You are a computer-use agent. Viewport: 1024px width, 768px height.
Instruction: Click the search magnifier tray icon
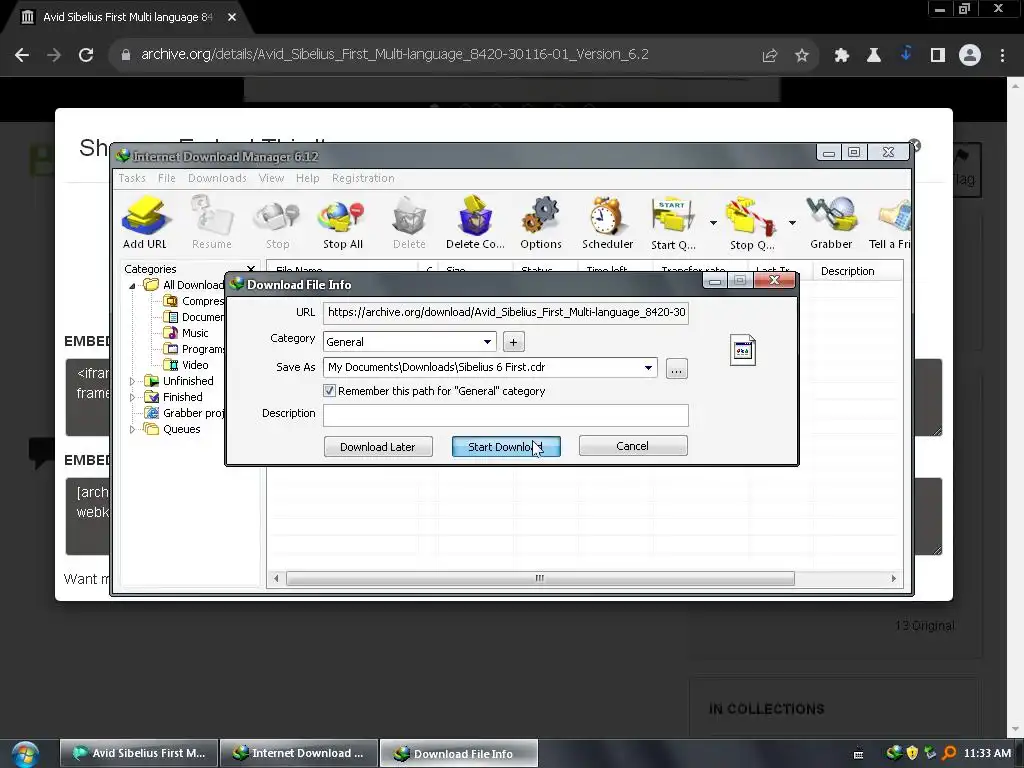click(949, 753)
